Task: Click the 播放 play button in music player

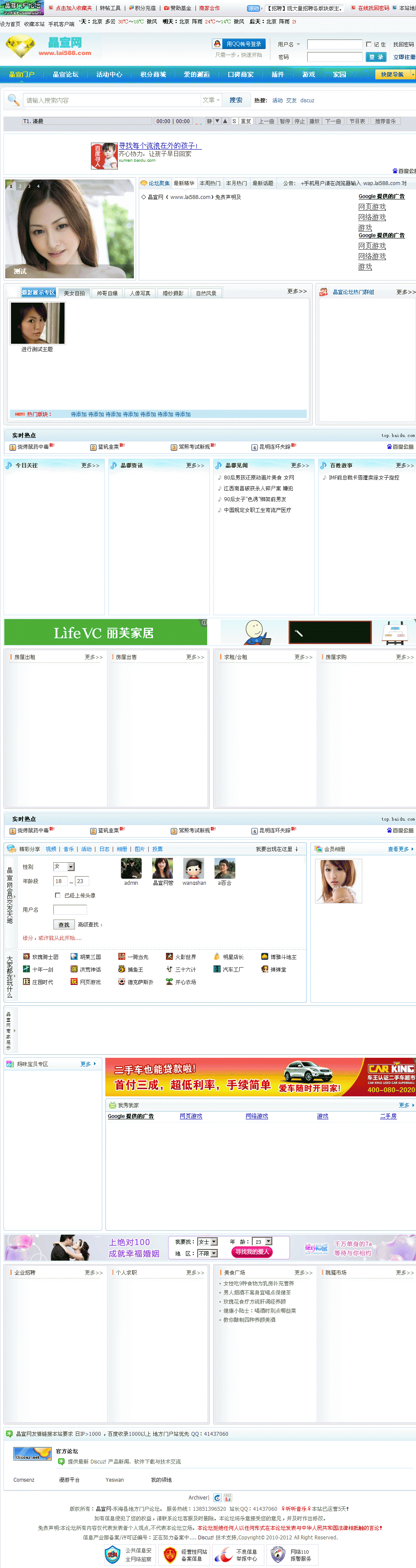Action: point(315,121)
